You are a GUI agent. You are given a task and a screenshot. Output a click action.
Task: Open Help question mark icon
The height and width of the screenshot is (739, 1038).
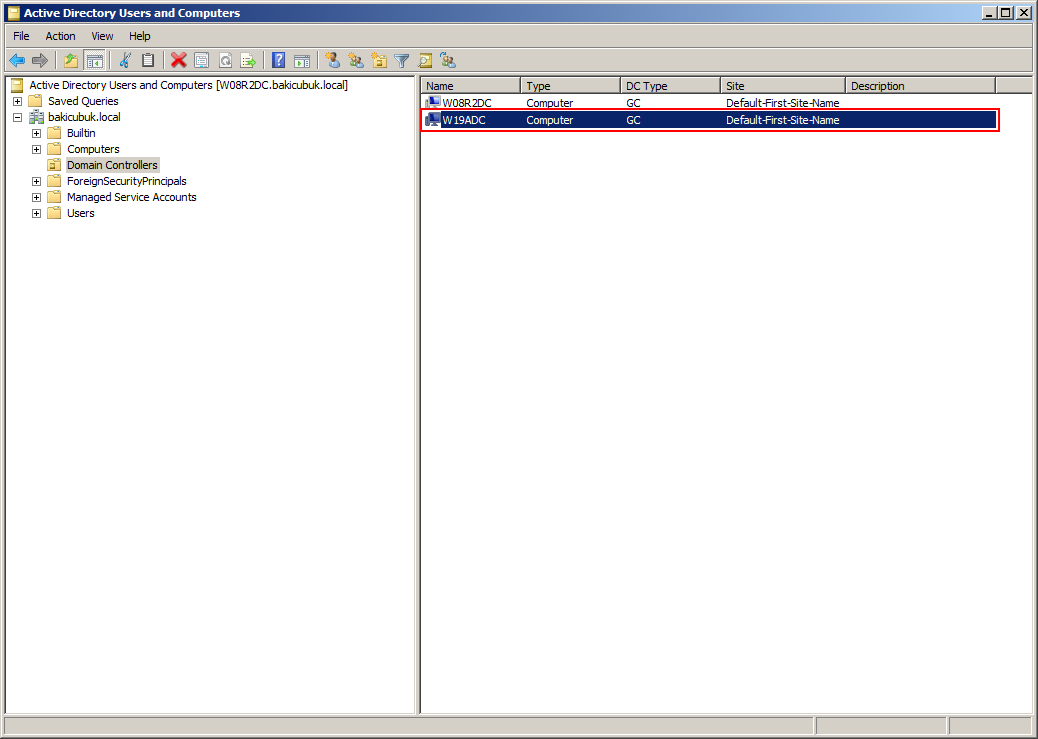[279, 61]
